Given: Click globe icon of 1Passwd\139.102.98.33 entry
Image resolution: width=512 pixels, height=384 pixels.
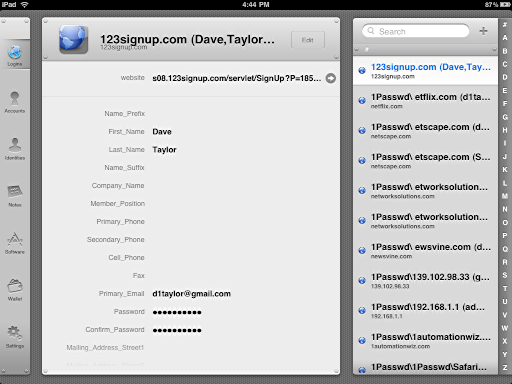Looking at the screenshot, I should [362, 280].
